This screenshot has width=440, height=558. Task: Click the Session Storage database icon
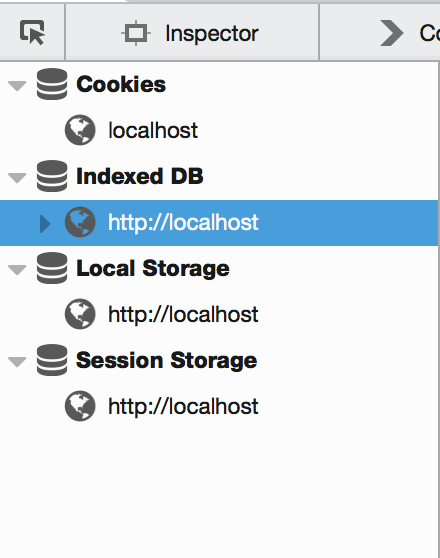point(52,360)
